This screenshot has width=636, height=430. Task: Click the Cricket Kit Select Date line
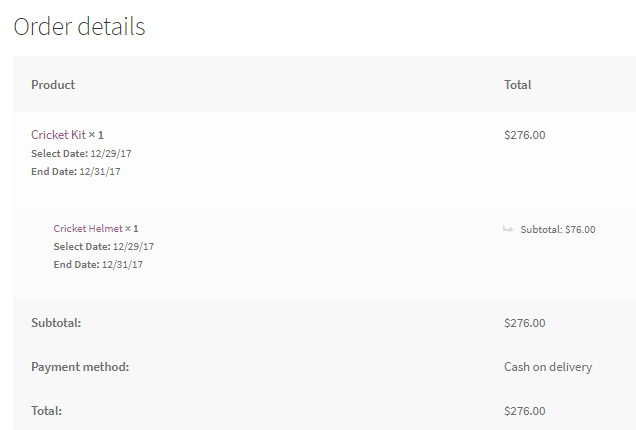point(76,153)
